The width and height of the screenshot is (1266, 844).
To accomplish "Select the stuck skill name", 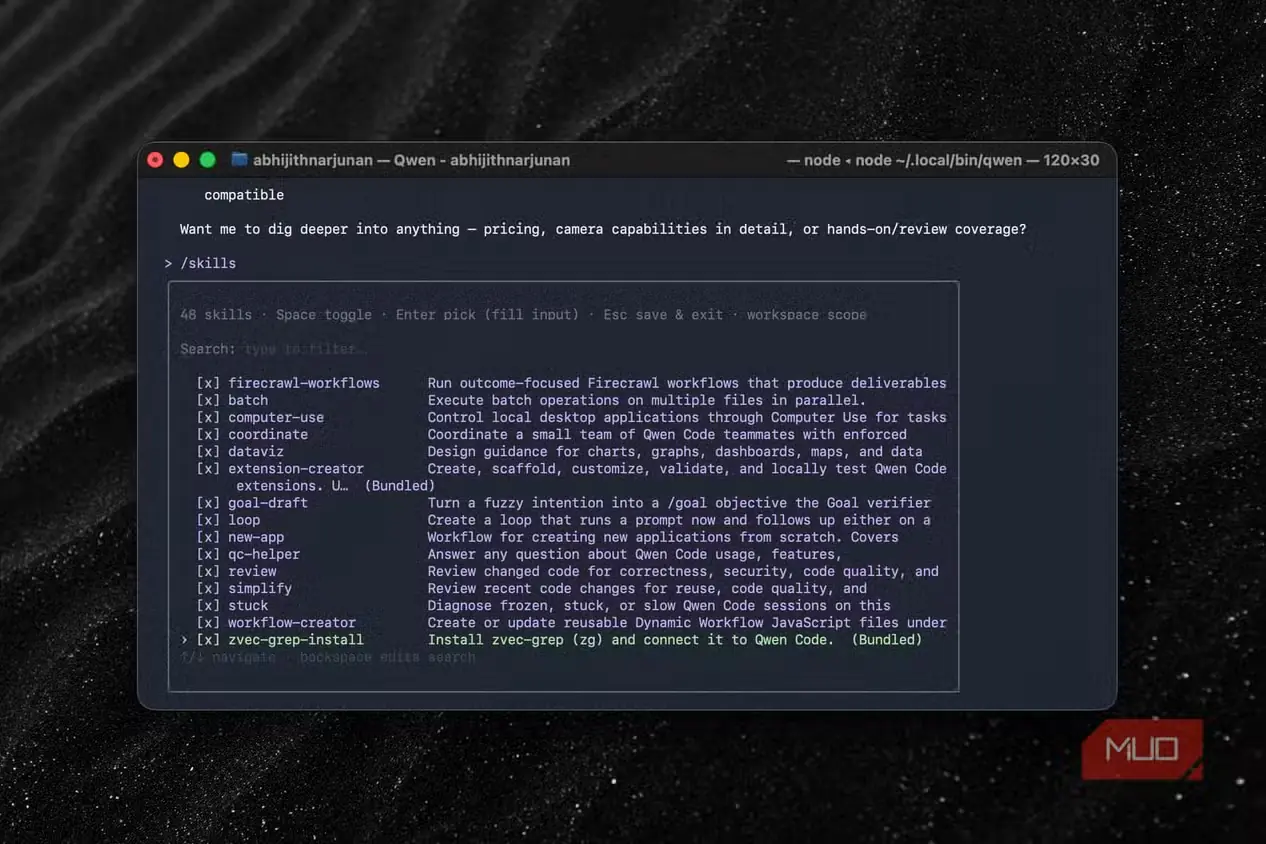I will point(248,605).
